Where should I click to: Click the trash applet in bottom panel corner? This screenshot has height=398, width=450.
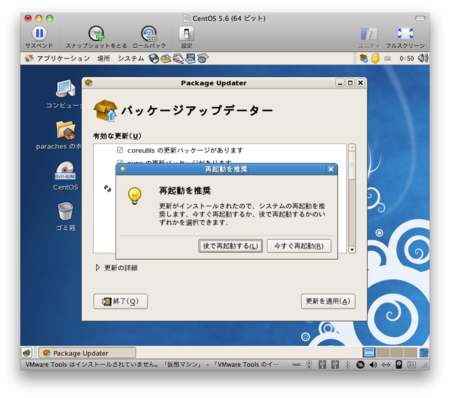click(424, 353)
